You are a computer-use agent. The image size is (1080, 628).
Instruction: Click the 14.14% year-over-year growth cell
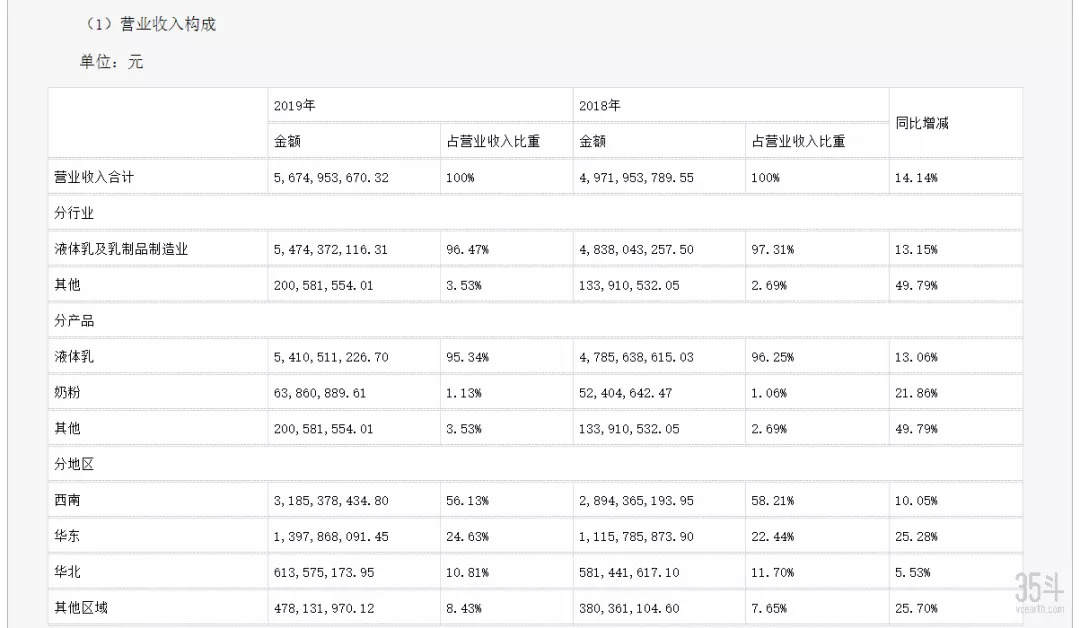[916, 177]
